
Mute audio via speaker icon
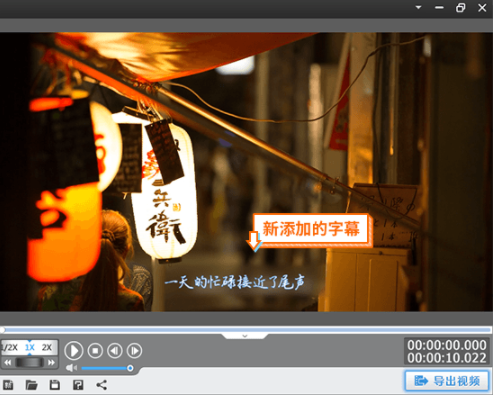tap(71, 368)
